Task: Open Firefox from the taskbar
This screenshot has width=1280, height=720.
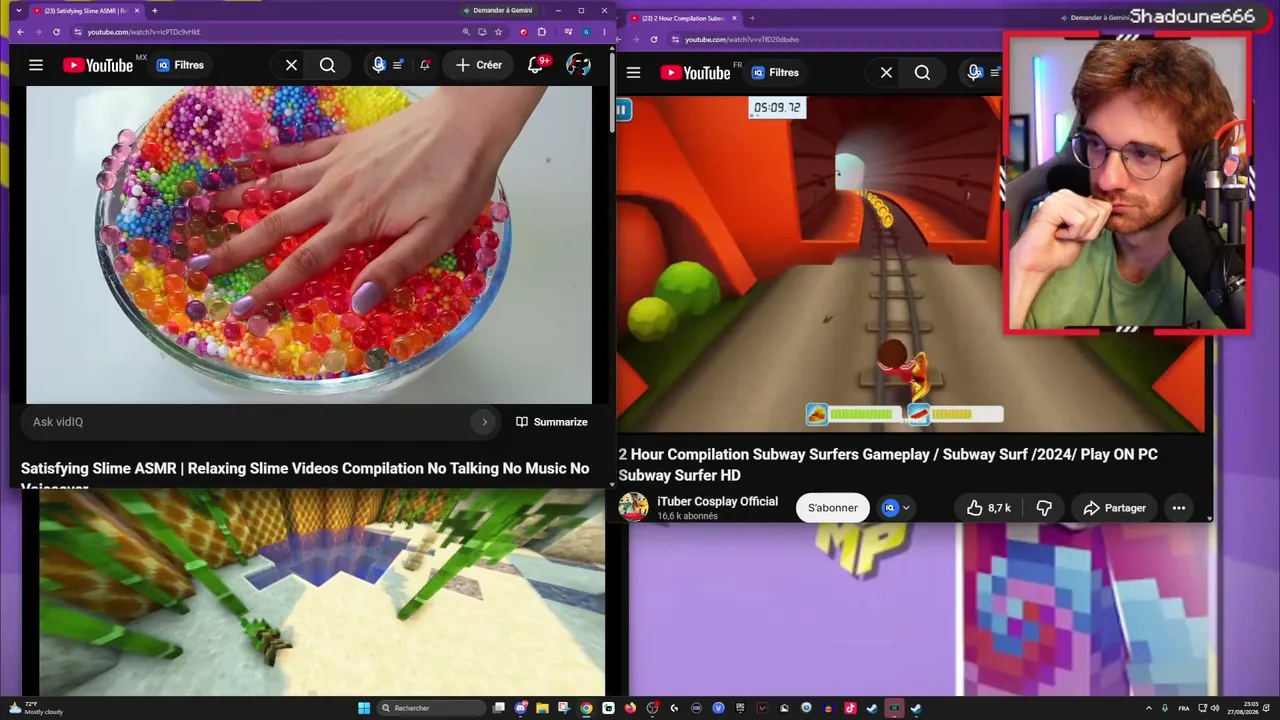Action: [630, 708]
